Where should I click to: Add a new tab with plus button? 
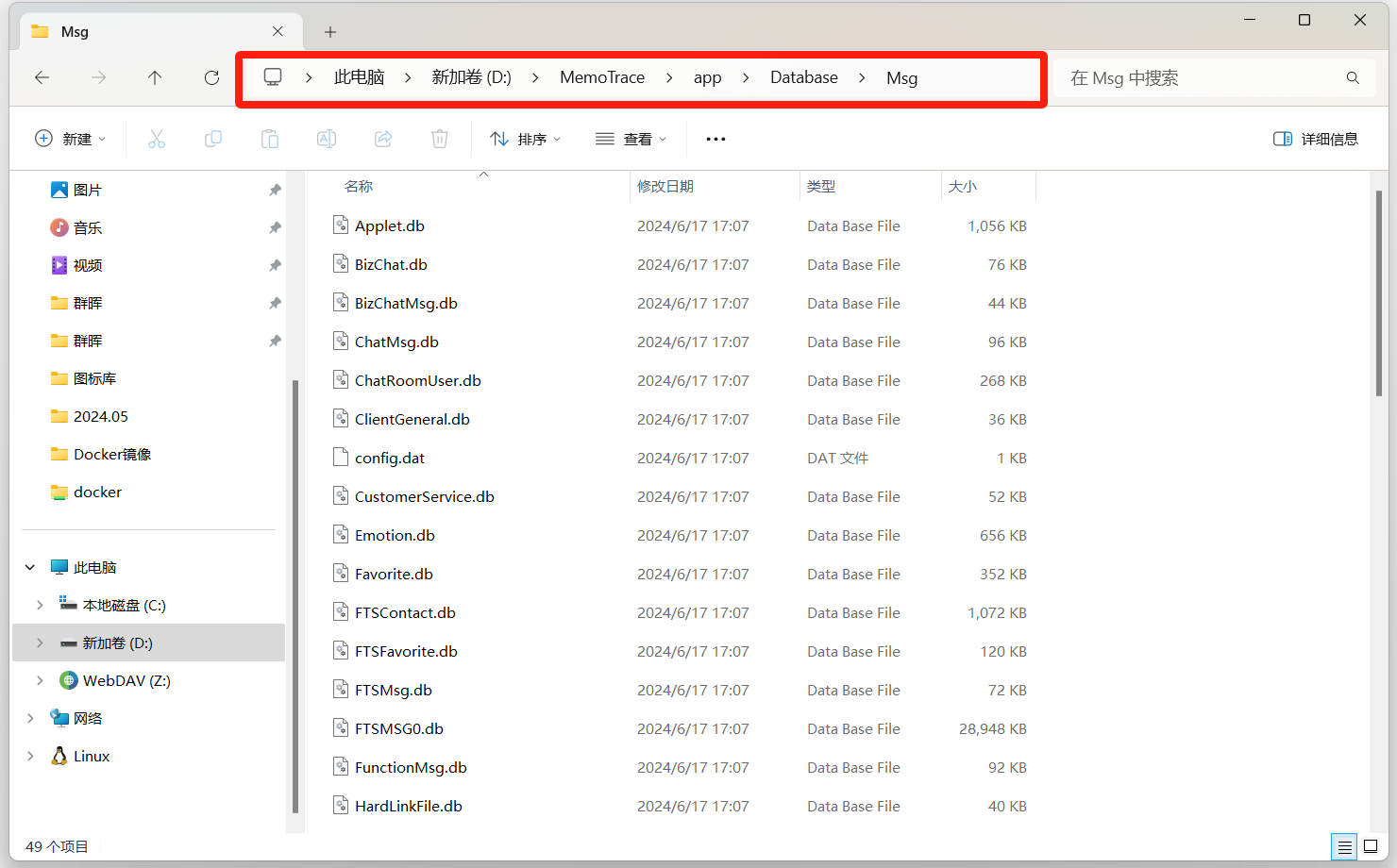pyautogui.click(x=330, y=32)
